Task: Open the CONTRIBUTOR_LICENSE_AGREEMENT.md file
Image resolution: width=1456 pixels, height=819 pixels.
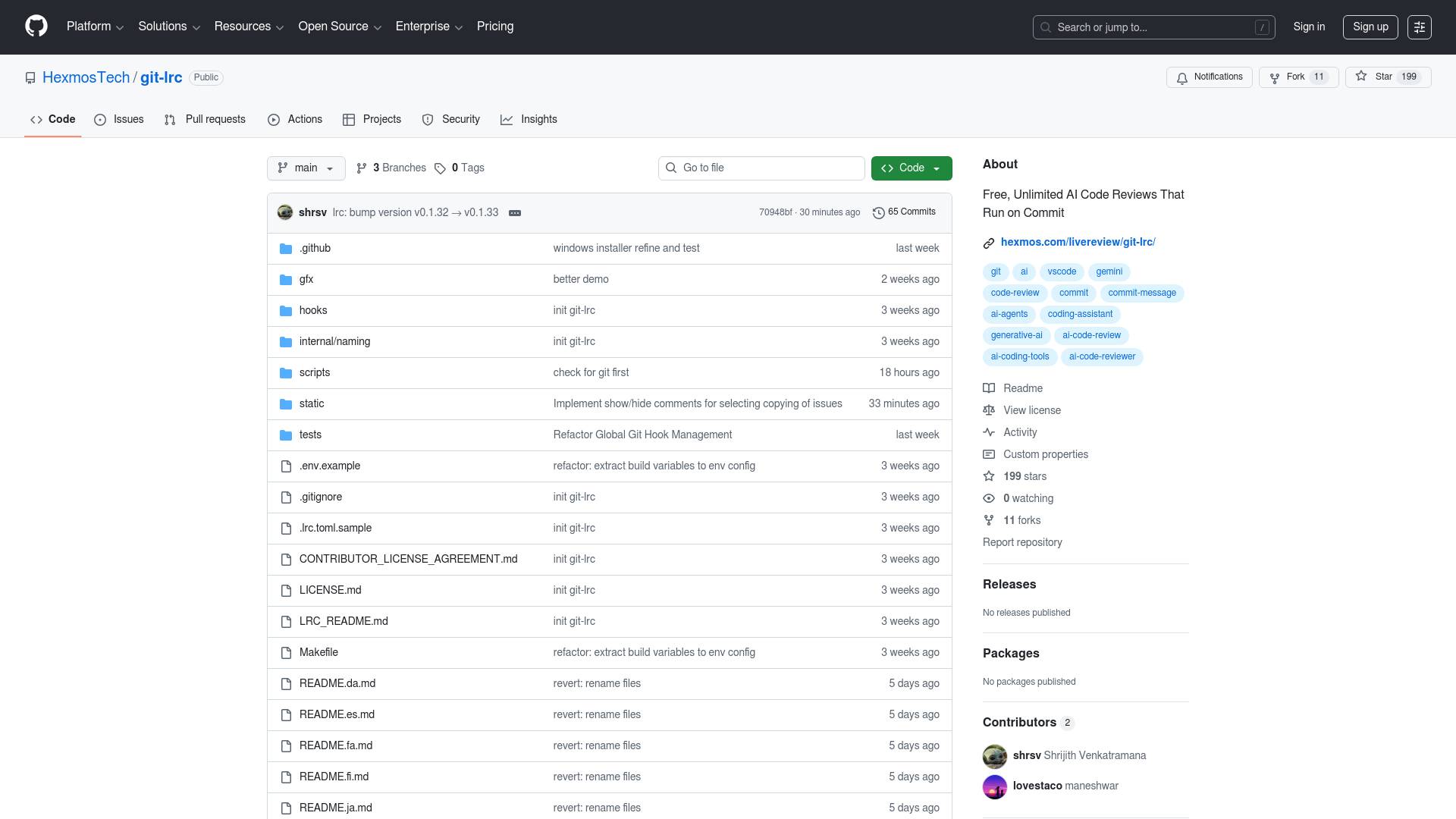Action: tap(408, 560)
